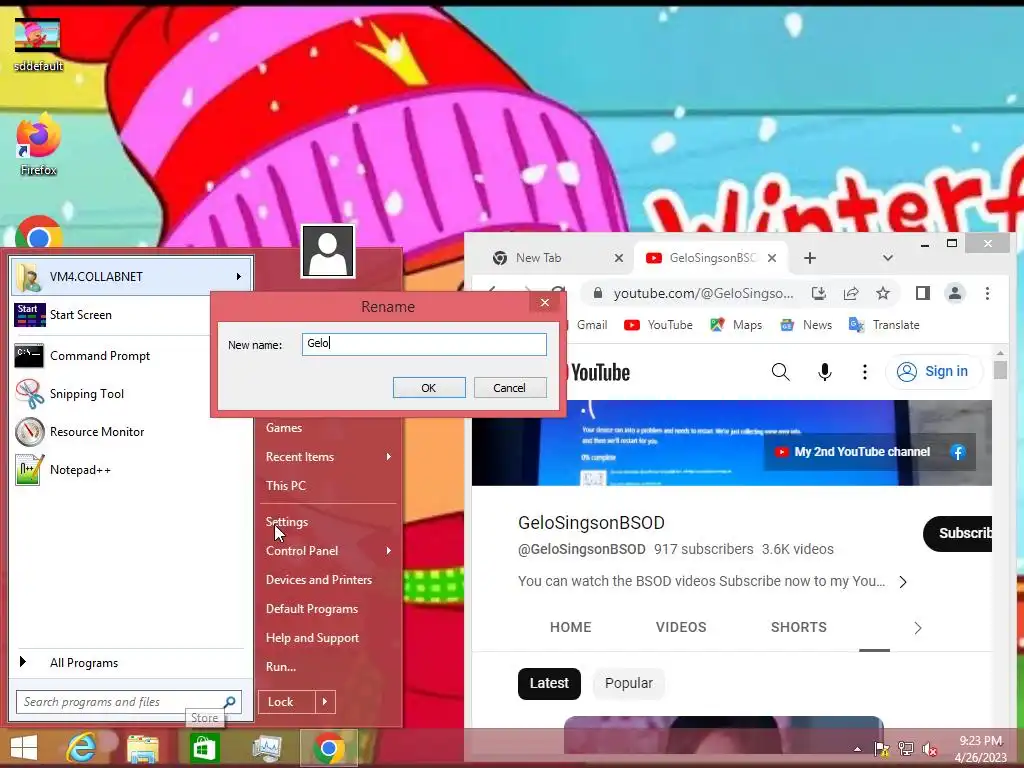Select the Popular filter chip

pyautogui.click(x=628, y=683)
